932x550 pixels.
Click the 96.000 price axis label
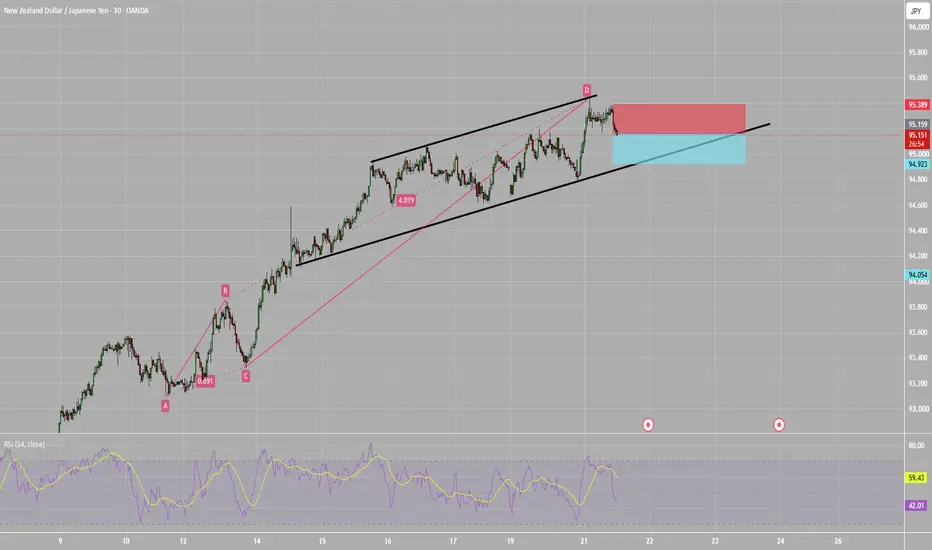click(918, 27)
